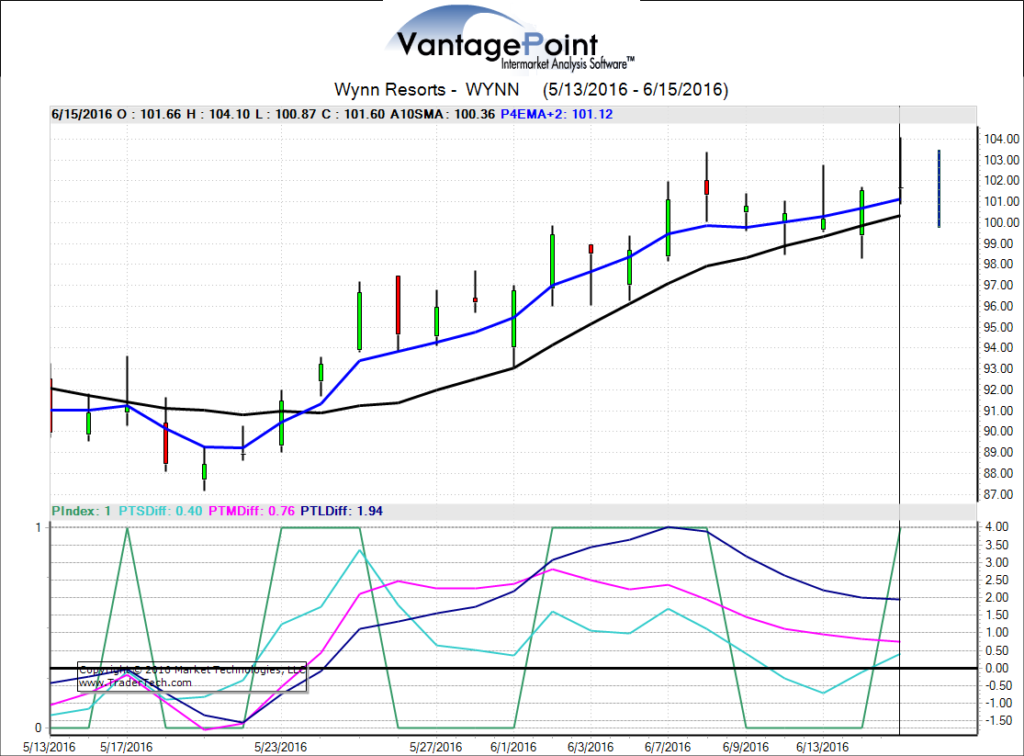
Task: Click the Wynn Resorts WYNN chart title
Action: click(426, 89)
